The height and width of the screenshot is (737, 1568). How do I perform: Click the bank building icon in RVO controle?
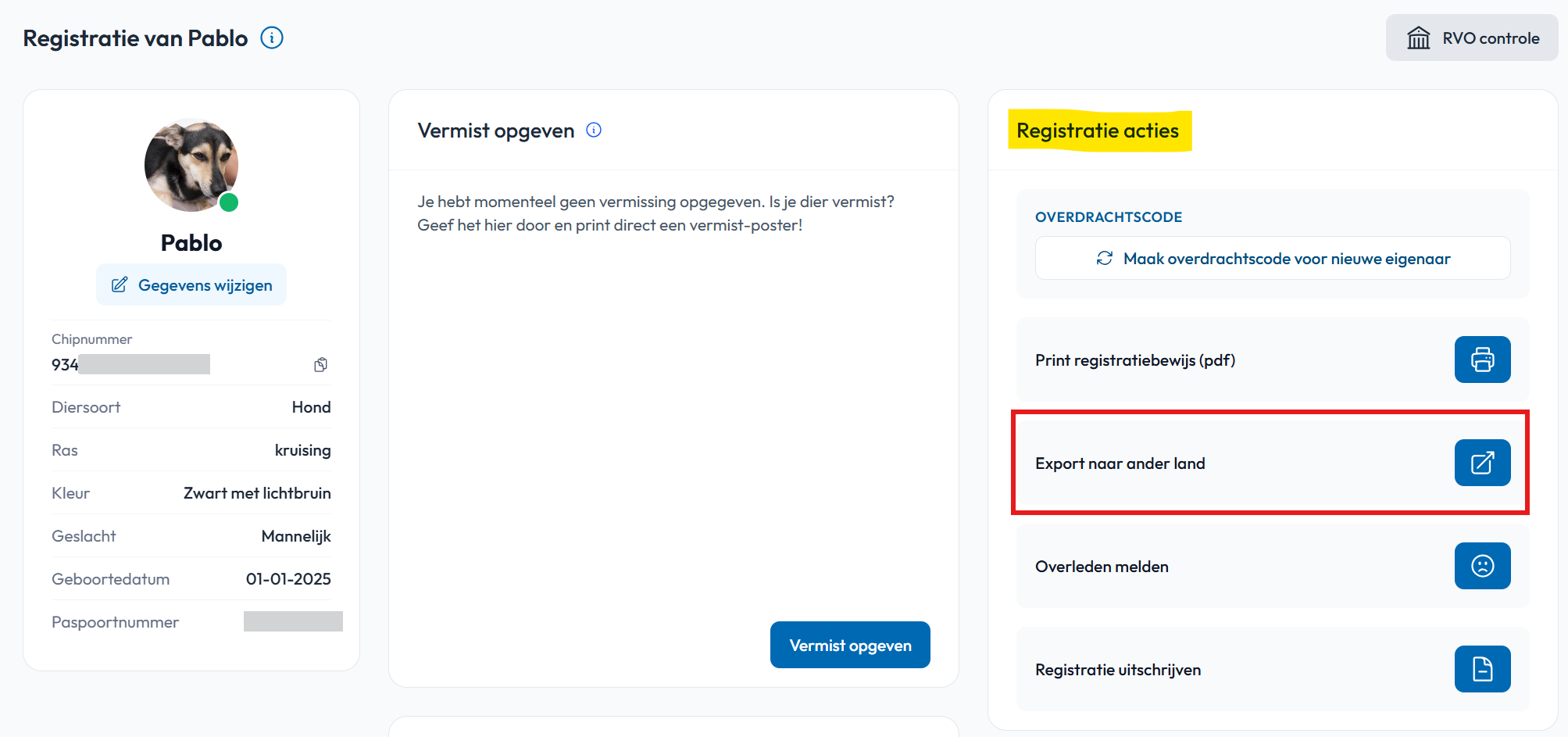[1419, 38]
